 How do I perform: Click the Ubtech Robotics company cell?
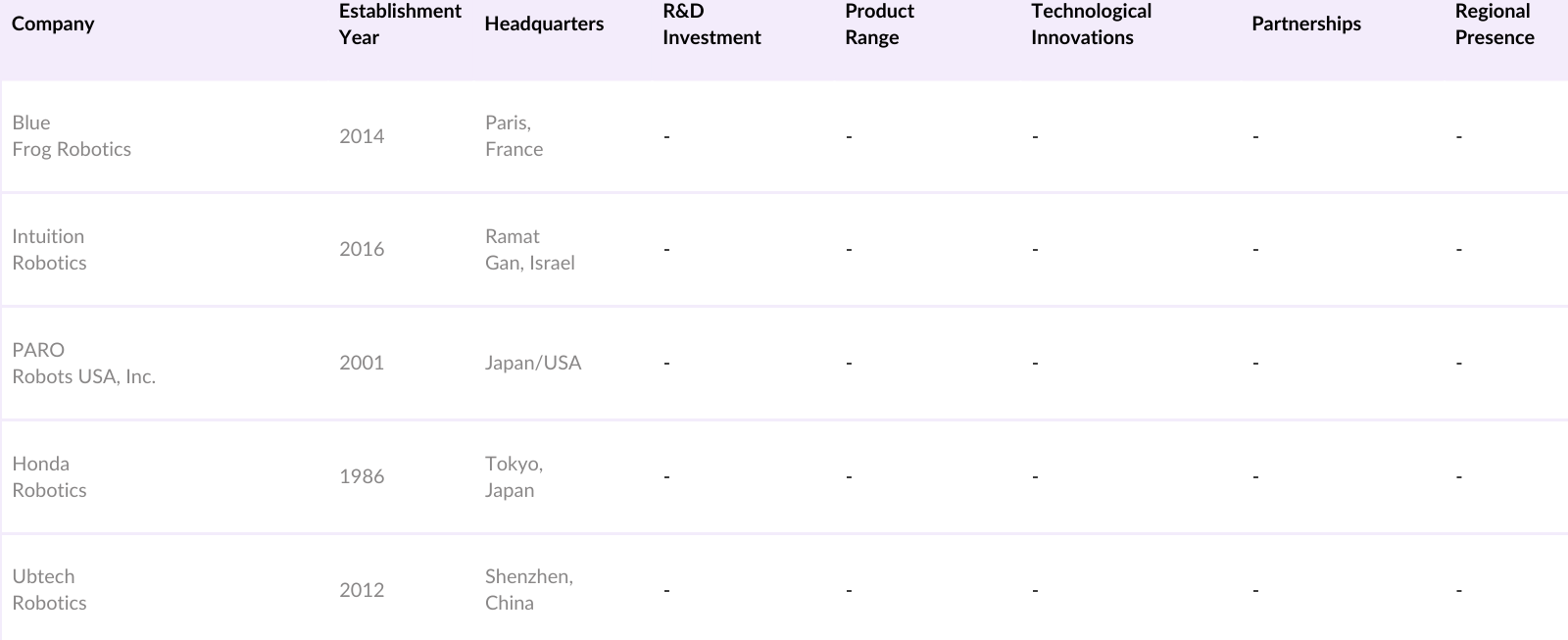[x=49, y=590]
